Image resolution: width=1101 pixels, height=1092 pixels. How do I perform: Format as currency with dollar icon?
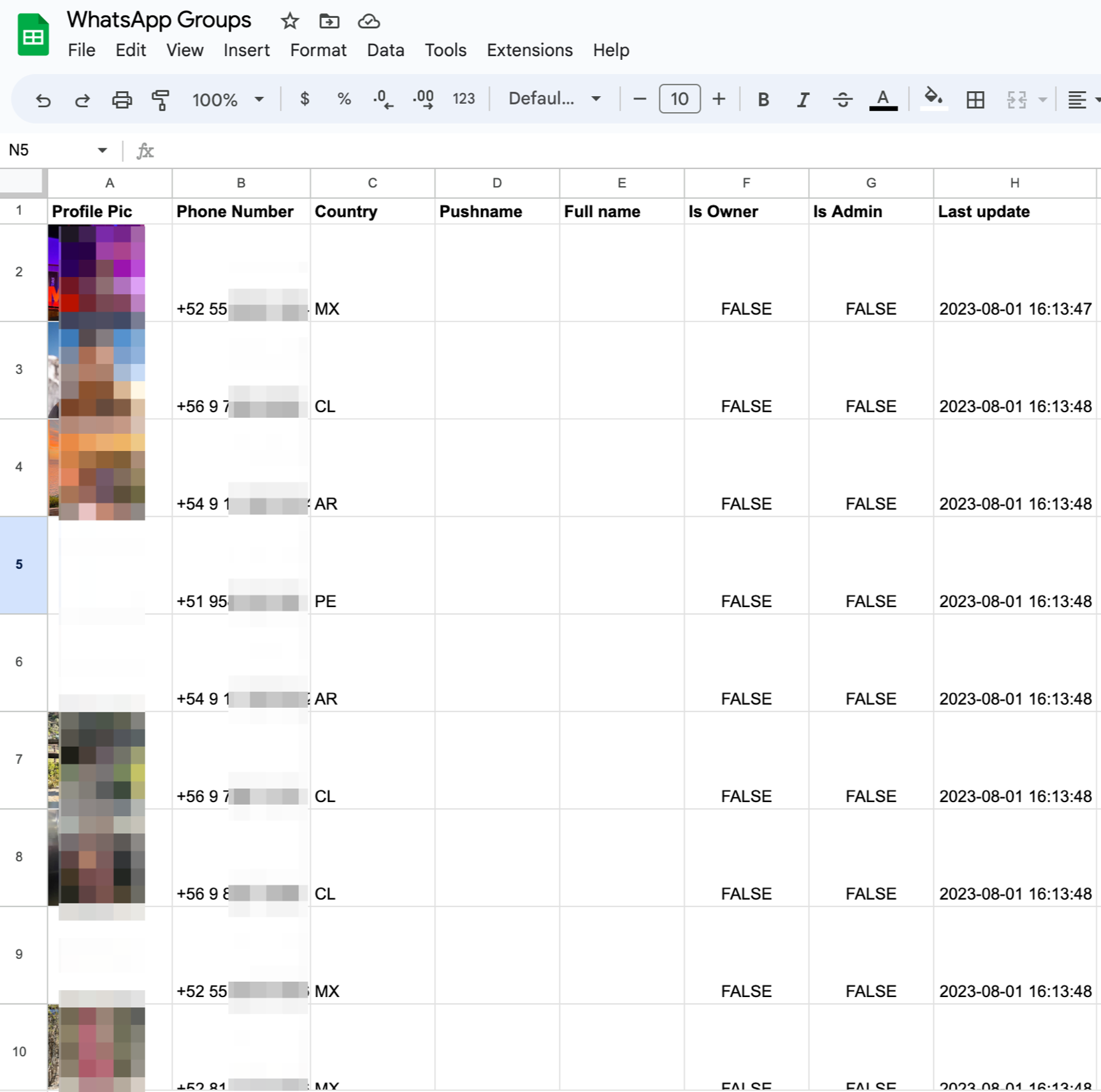click(305, 99)
